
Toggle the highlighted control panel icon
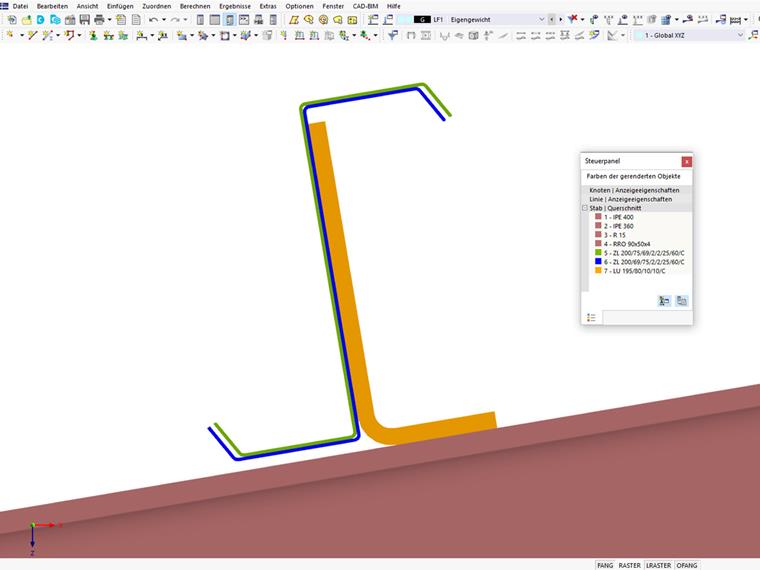tap(230, 20)
